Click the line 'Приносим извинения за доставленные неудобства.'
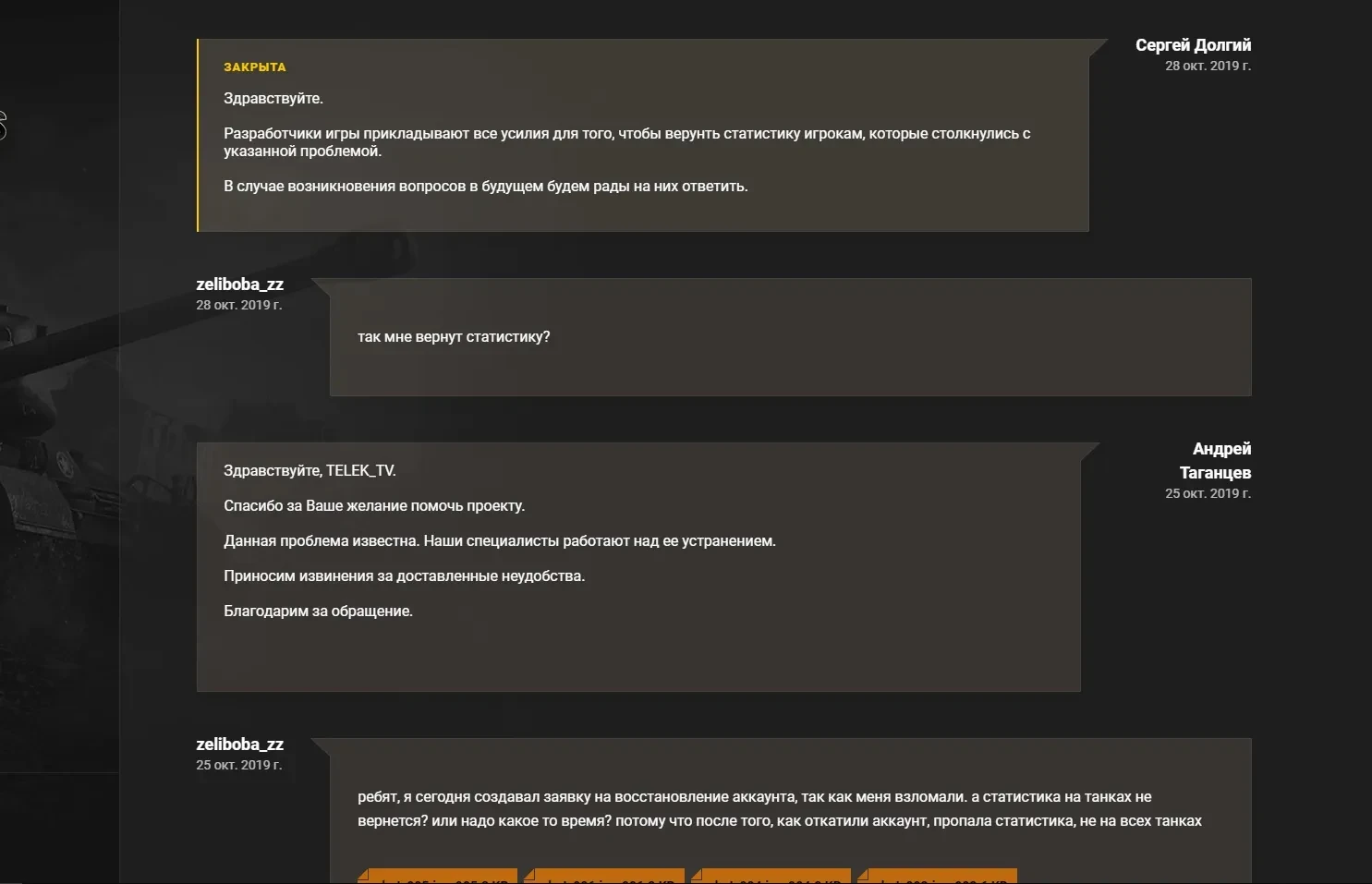This screenshot has width=1372, height=884. coord(404,576)
